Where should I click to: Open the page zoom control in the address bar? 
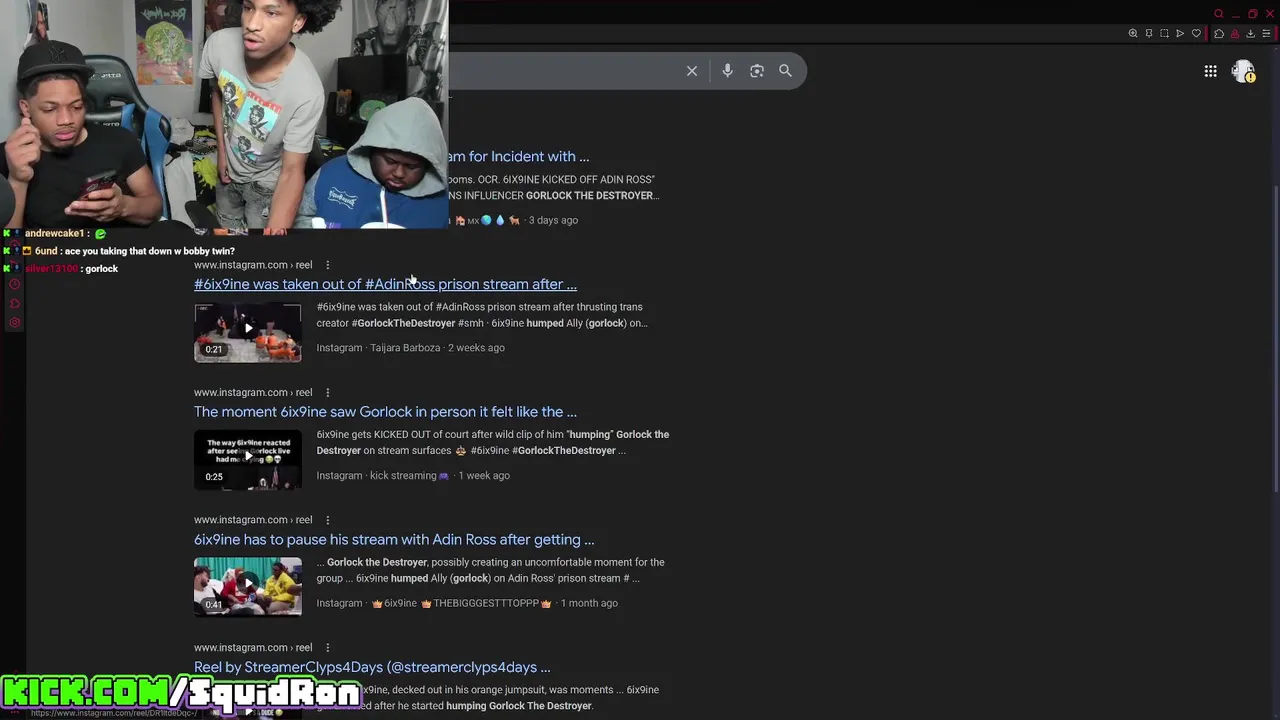1133,33
